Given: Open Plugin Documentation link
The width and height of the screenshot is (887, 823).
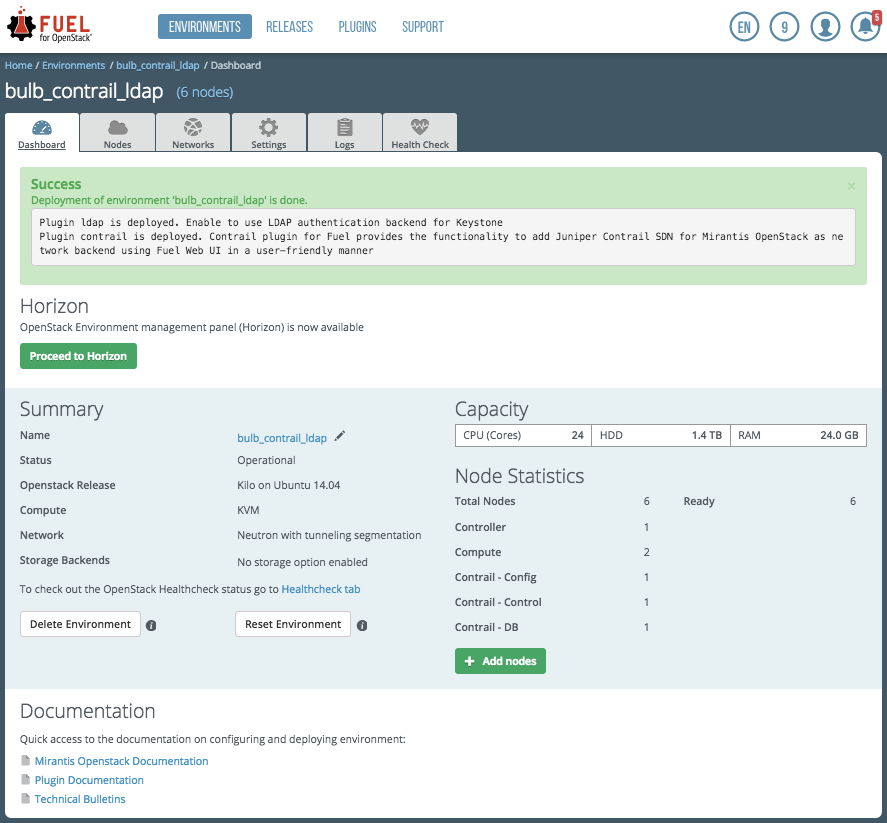Looking at the screenshot, I should click(89, 780).
